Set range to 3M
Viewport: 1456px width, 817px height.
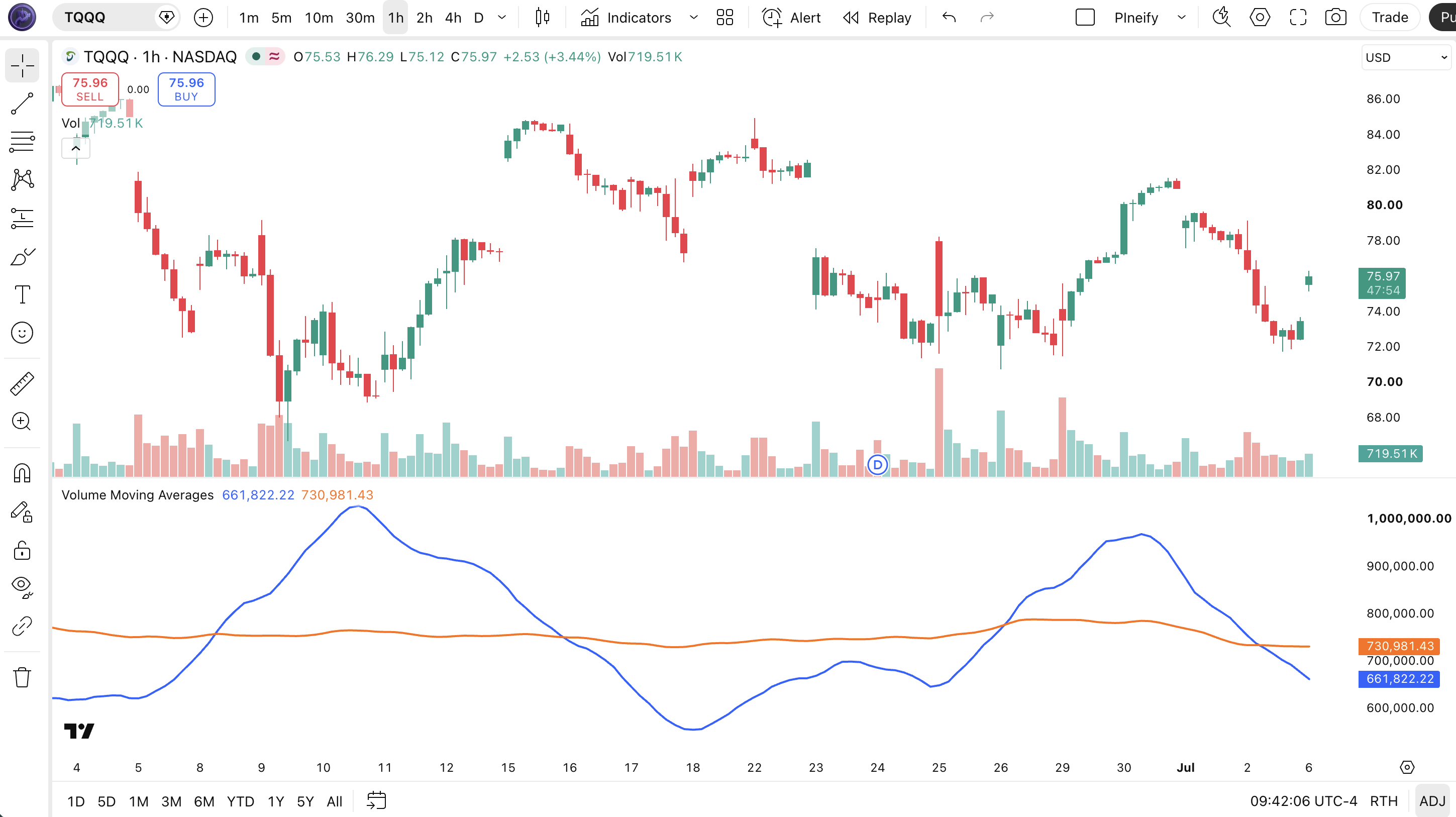click(x=171, y=801)
